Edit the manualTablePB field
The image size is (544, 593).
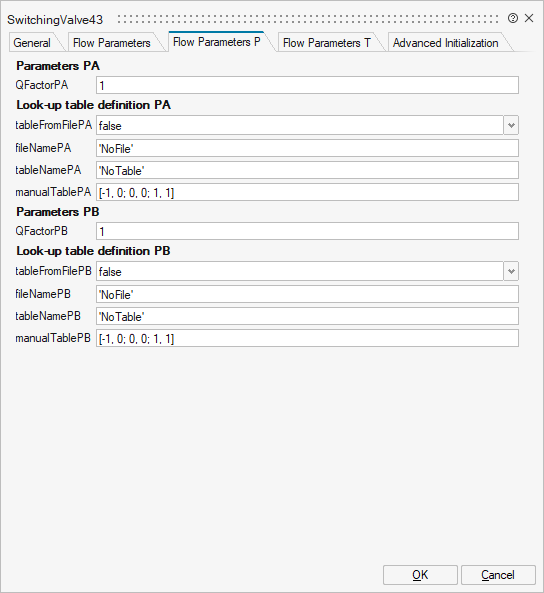pos(307,338)
